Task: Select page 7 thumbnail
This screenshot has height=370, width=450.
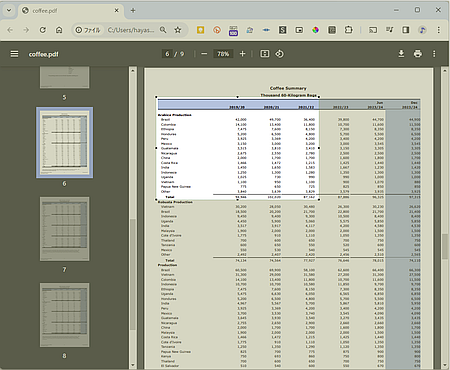Action: (65, 229)
